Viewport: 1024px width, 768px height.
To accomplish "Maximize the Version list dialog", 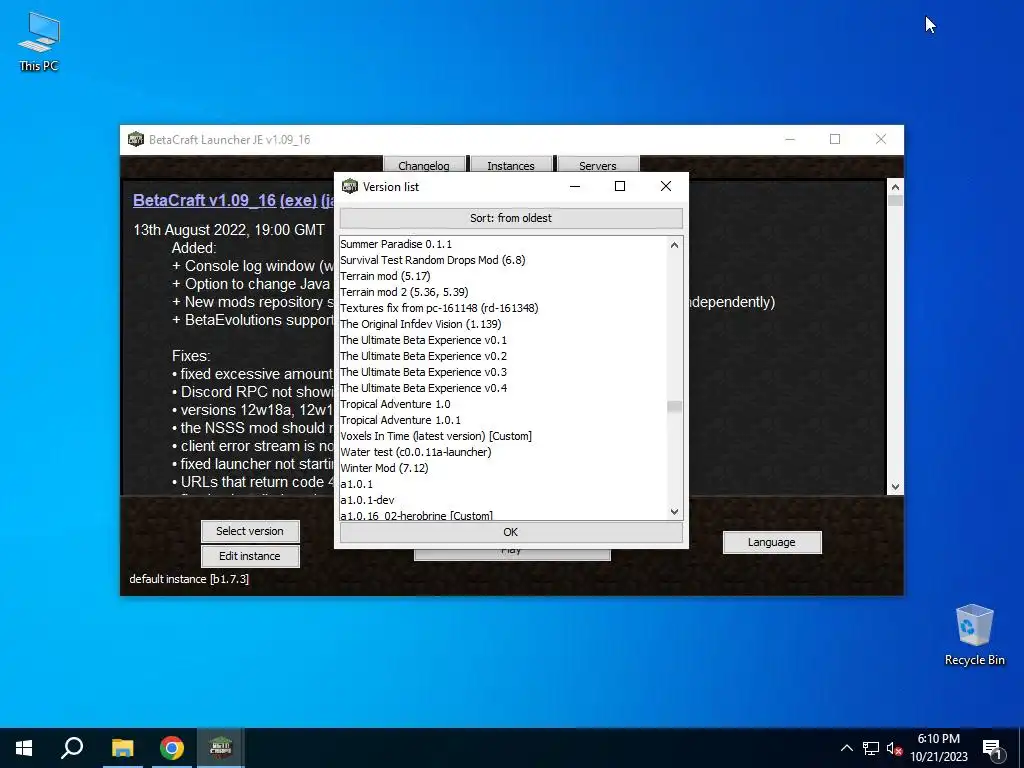I will pyautogui.click(x=620, y=186).
